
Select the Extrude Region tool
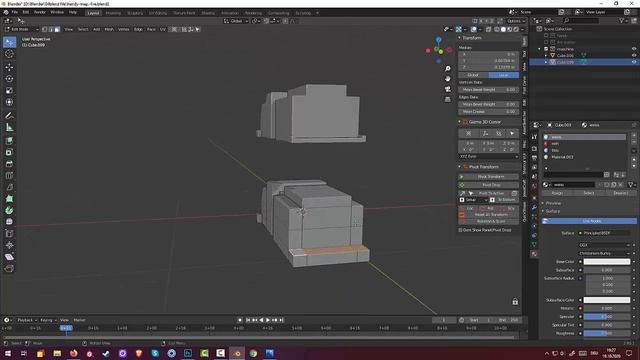click(9, 141)
